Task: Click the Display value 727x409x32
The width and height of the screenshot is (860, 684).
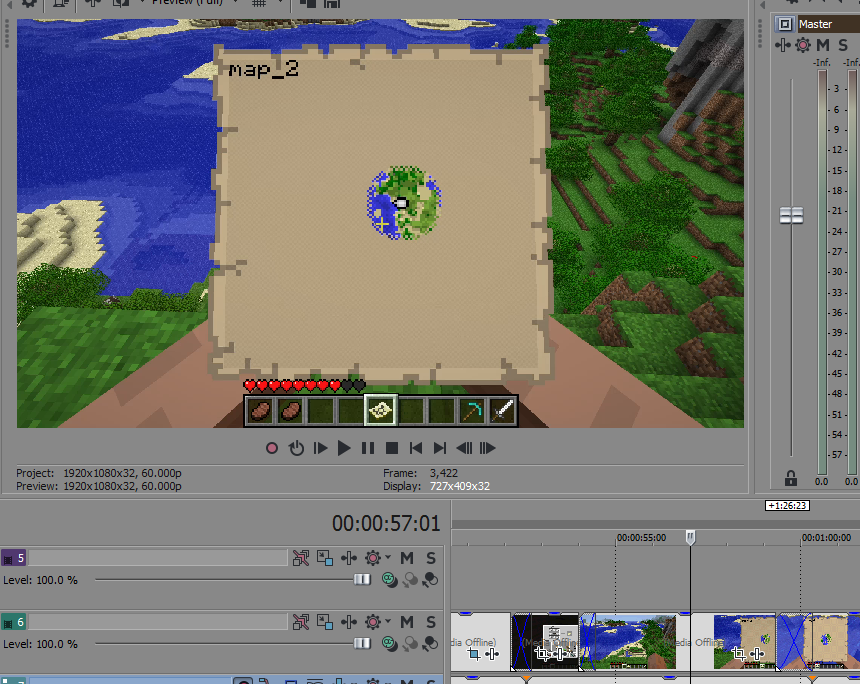Action: pyautogui.click(x=460, y=486)
